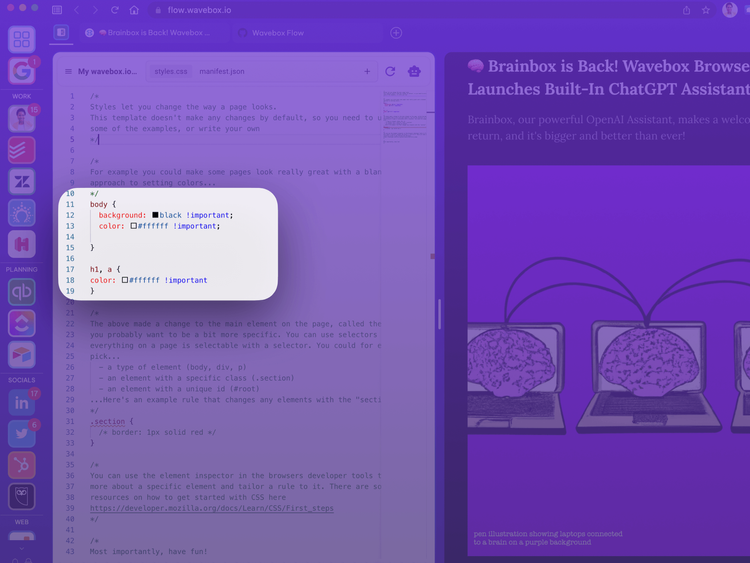Open the Twitter app in sidebar

pyautogui.click(x=21, y=433)
